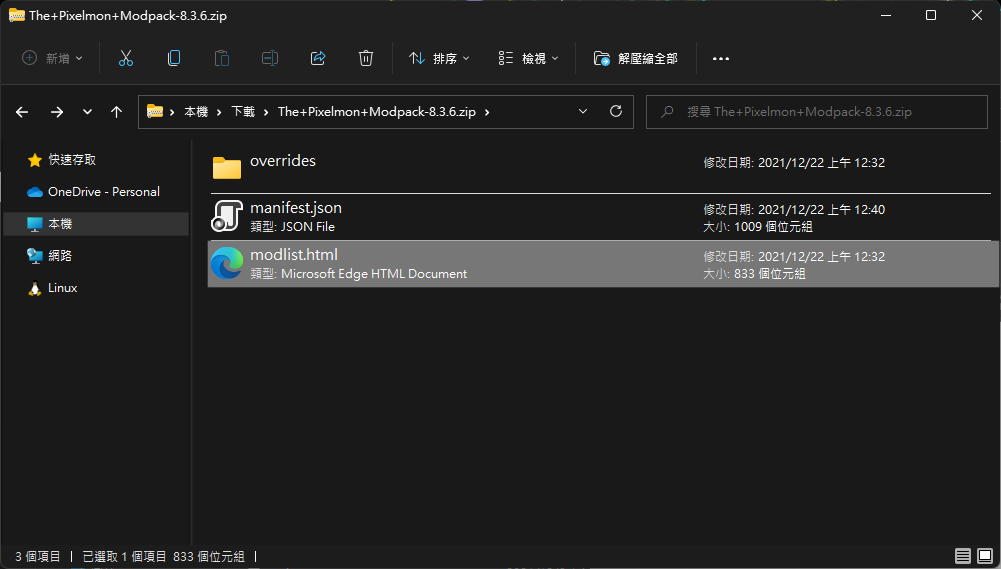This screenshot has width=1001, height=569.
Task: Minimize the File Explorer window
Action: (885, 15)
